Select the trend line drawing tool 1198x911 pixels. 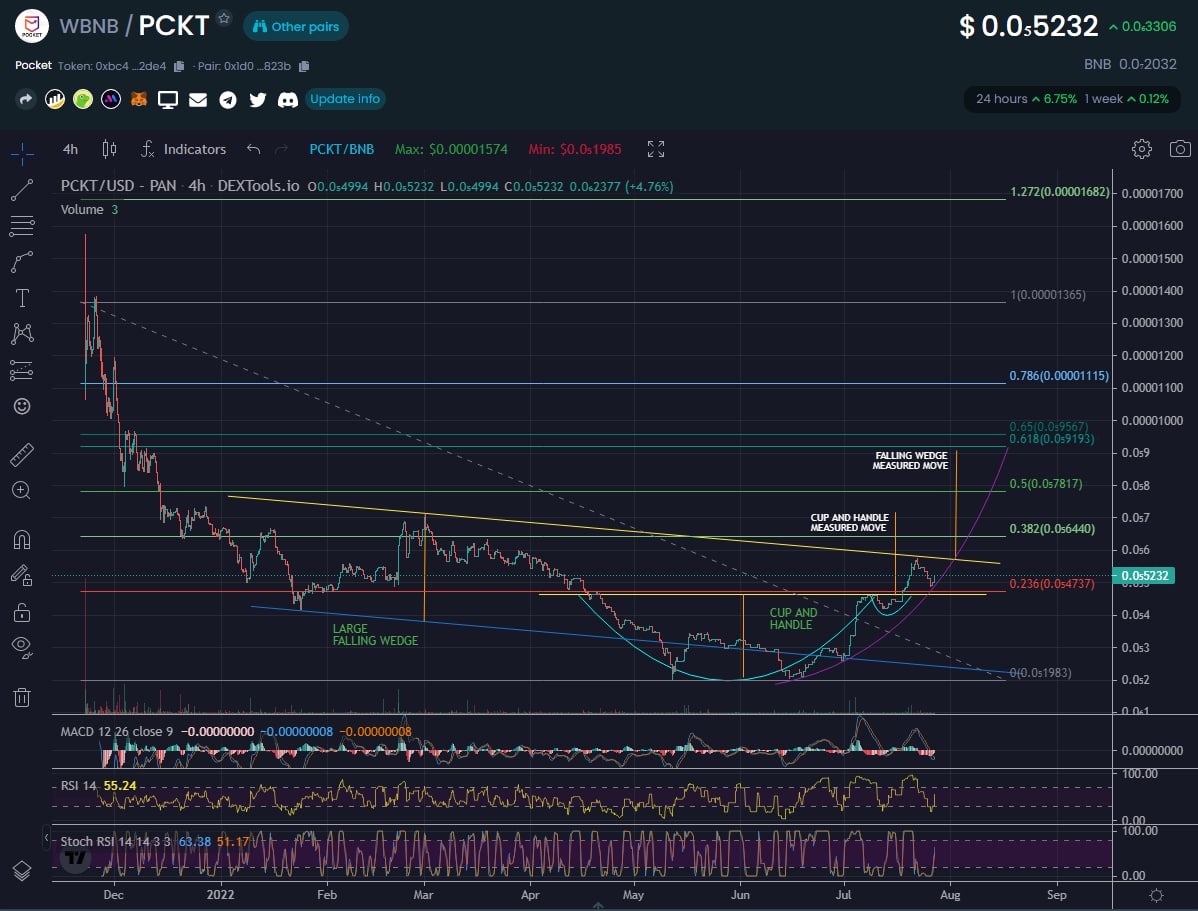coord(22,190)
